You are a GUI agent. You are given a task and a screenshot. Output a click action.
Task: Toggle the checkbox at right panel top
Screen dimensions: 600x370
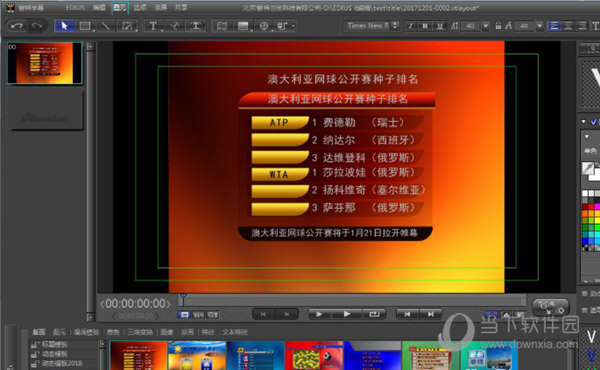tap(593, 122)
